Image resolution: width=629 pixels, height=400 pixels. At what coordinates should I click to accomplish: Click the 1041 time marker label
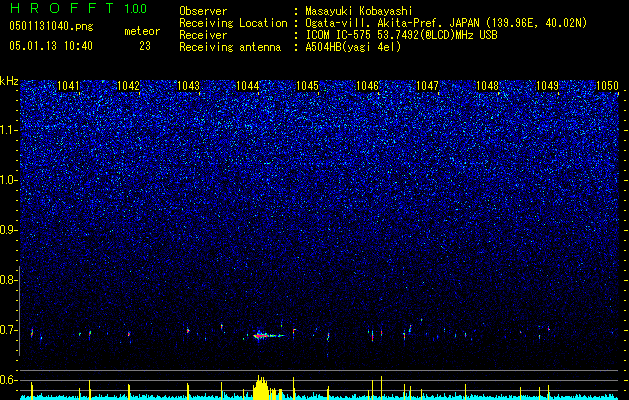68,86
